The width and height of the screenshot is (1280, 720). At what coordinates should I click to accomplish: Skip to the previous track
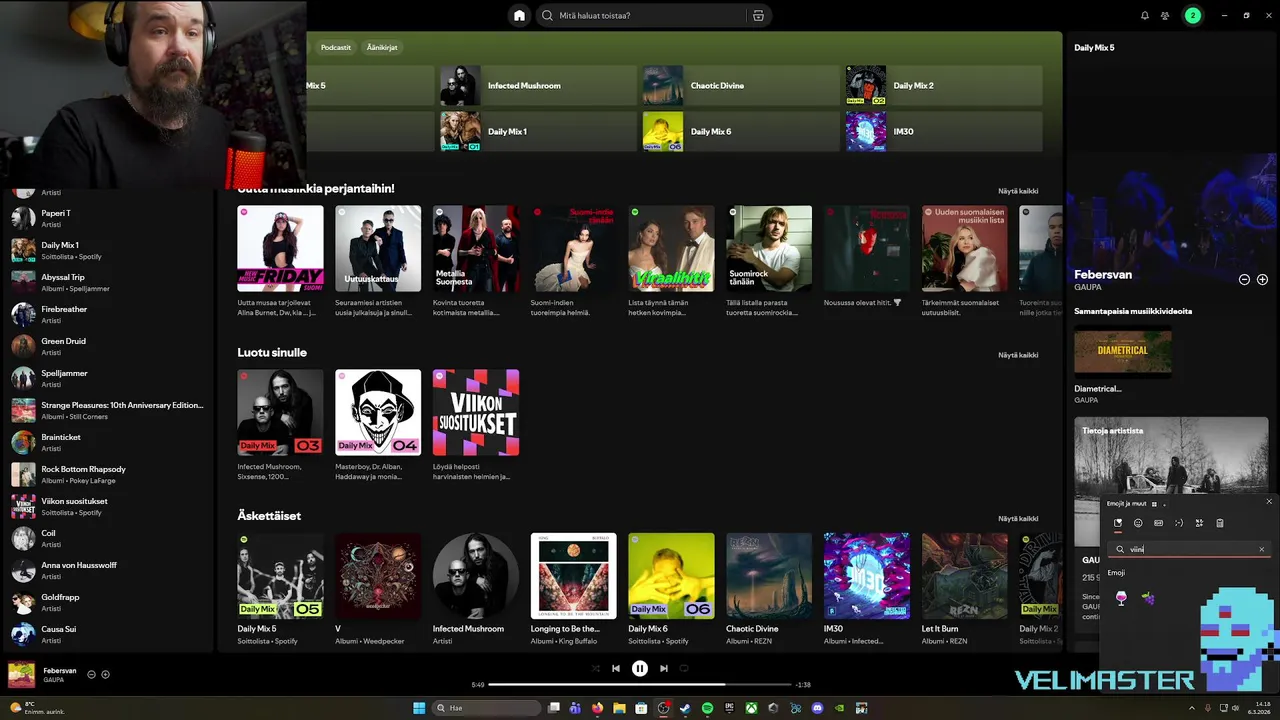pos(616,669)
